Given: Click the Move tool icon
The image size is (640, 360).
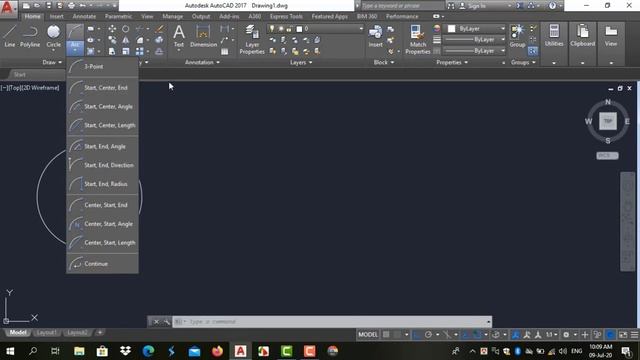Looking at the screenshot, I should (112, 29).
